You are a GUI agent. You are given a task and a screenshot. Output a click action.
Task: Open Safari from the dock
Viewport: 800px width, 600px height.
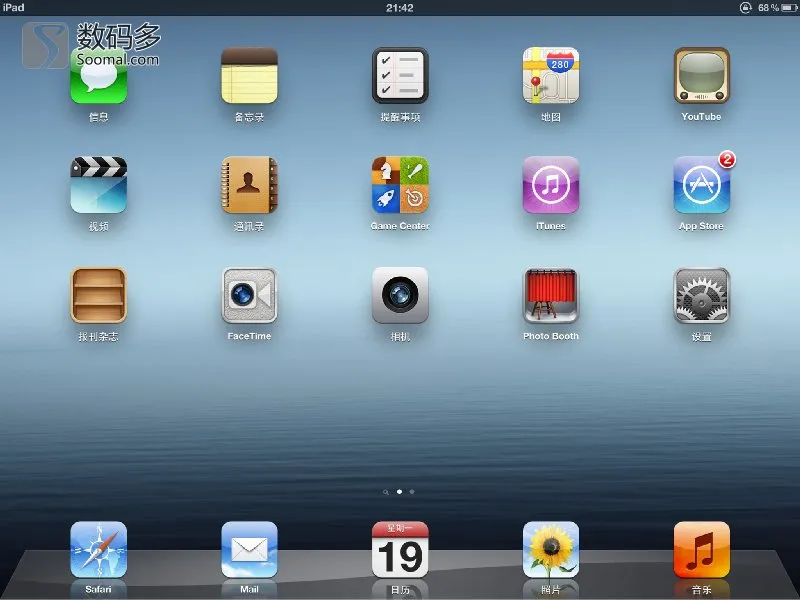point(98,549)
